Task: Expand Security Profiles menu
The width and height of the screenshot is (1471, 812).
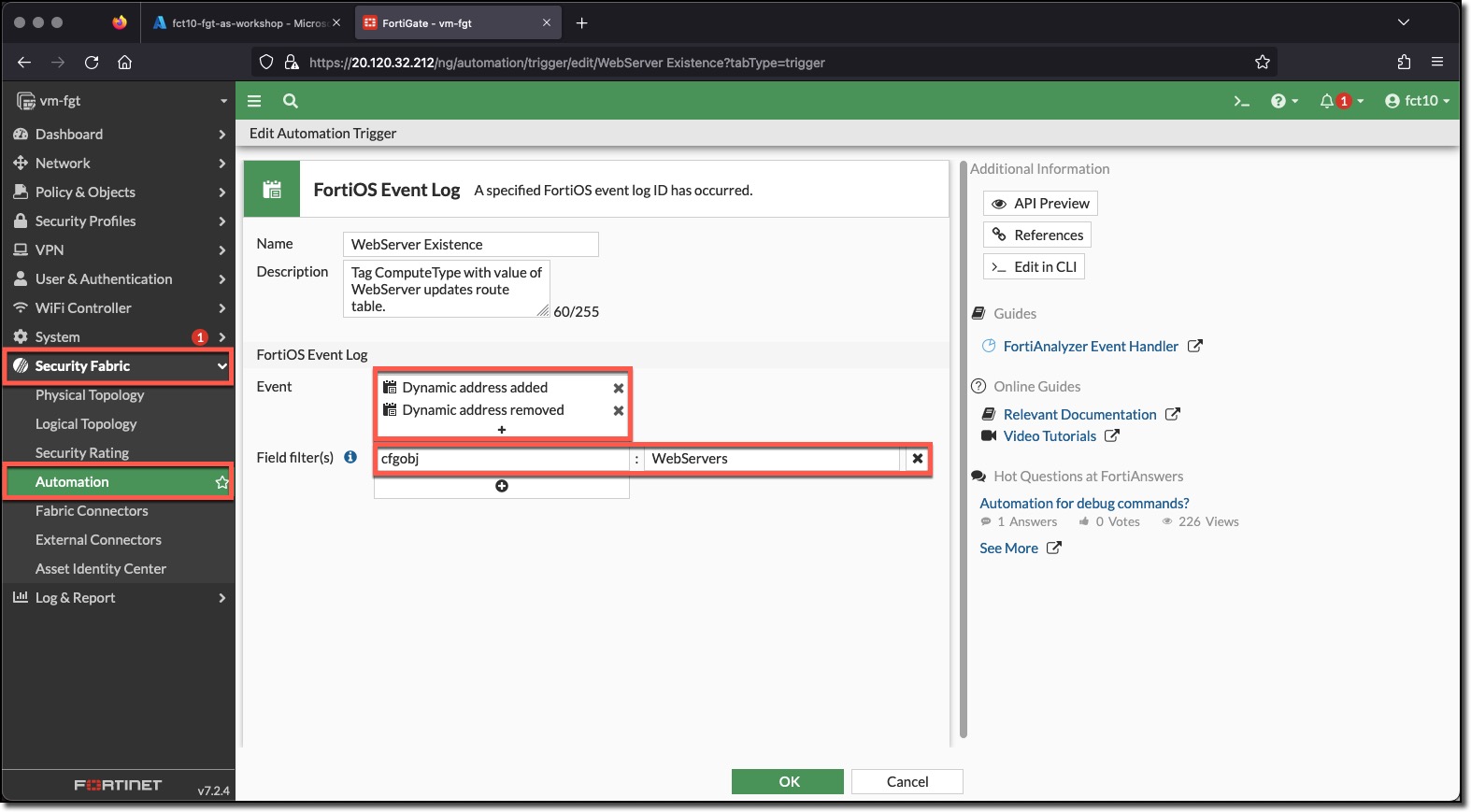Action: pos(119,221)
